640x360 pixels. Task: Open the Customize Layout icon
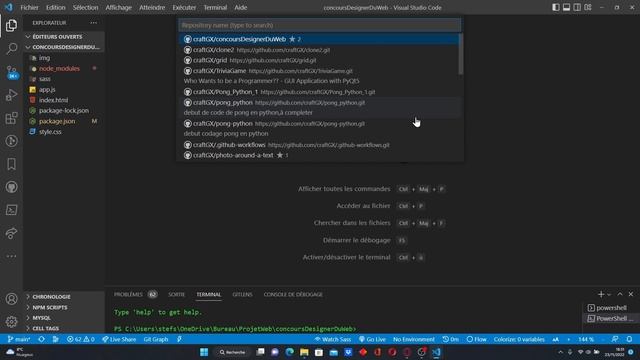click(x=588, y=7)
